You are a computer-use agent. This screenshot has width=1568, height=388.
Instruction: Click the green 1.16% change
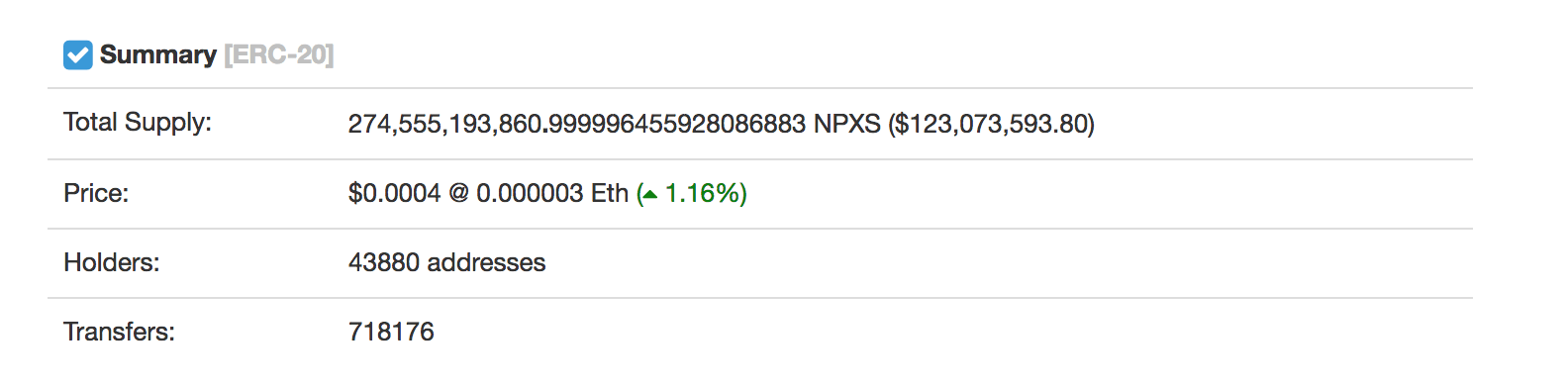click(x=706, y=193)
